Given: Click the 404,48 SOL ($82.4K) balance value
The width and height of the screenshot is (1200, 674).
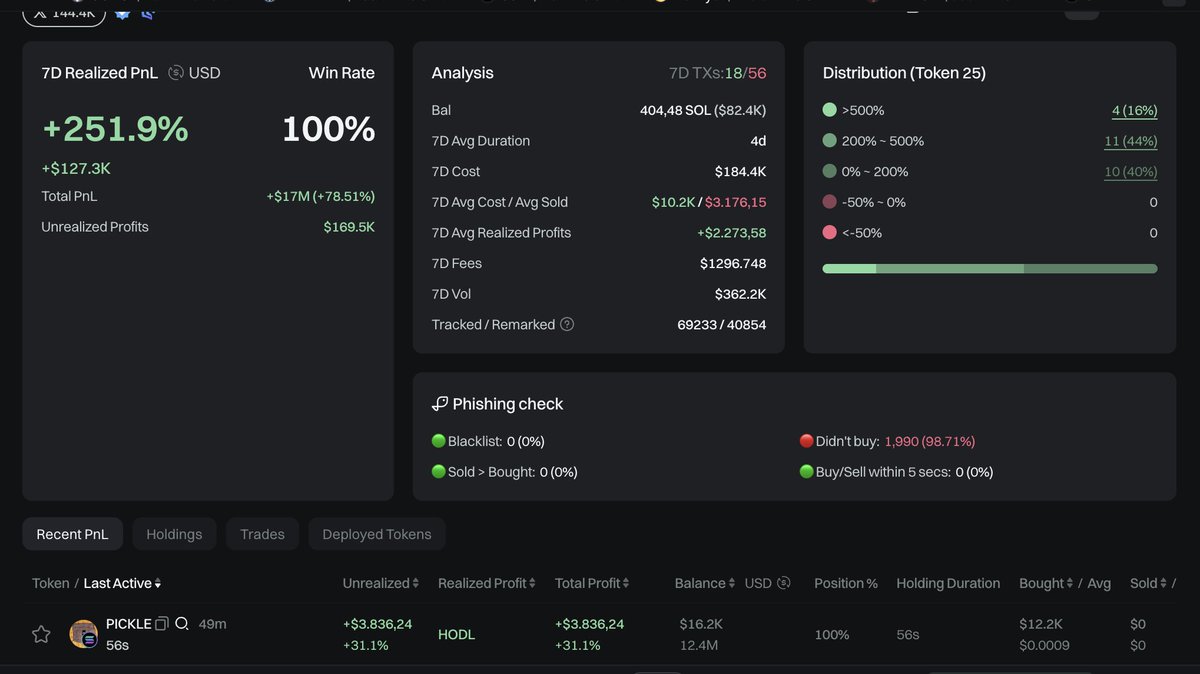Looking at the screenshot, I should (x=703, y=110).
